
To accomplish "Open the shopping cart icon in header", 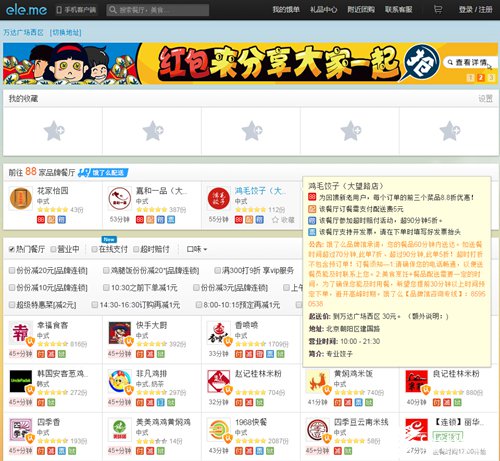I will [438, 10].
